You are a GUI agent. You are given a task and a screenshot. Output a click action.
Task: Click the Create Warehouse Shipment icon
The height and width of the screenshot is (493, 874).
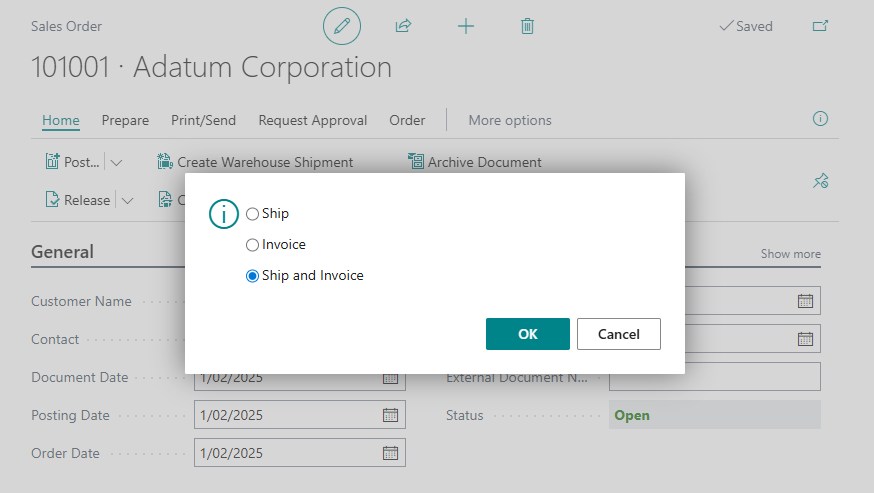[x=165, y=162]
